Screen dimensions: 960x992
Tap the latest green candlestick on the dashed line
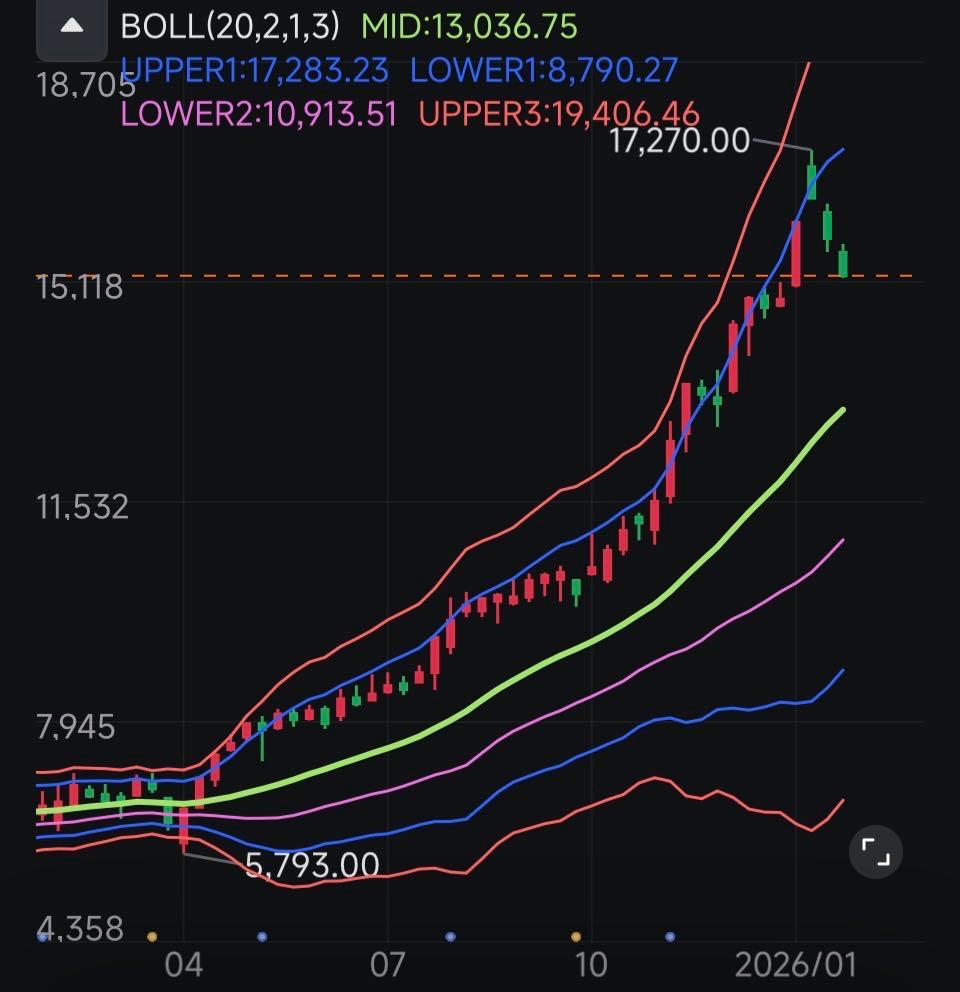point(844,262)
